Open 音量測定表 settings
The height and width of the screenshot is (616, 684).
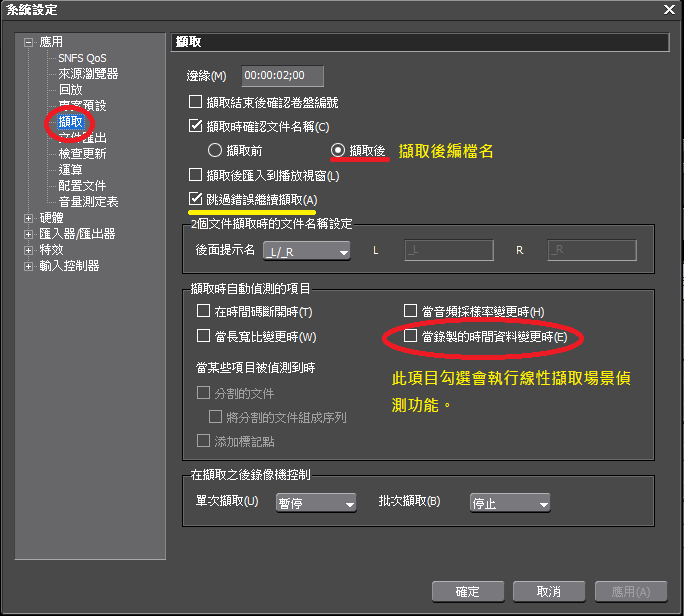pos(87,202)
